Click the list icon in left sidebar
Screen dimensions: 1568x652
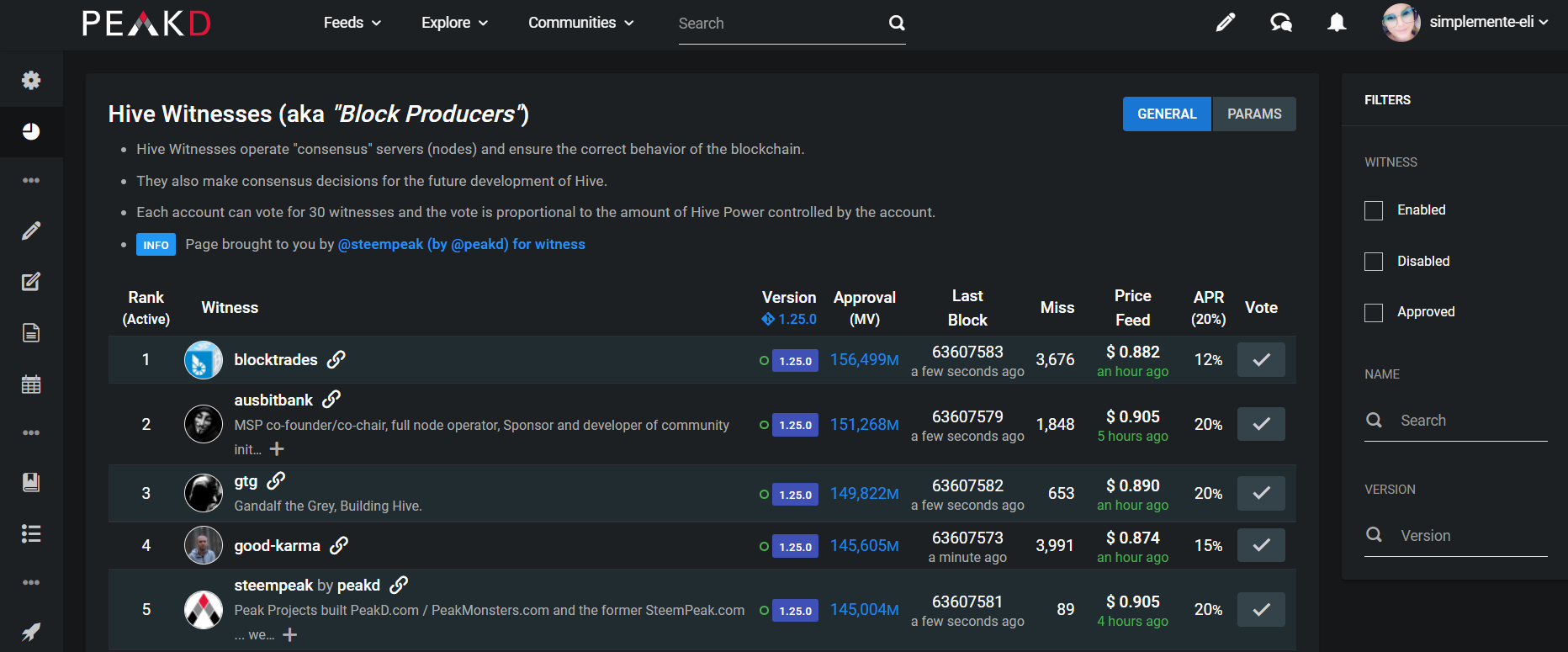point(31,534)
